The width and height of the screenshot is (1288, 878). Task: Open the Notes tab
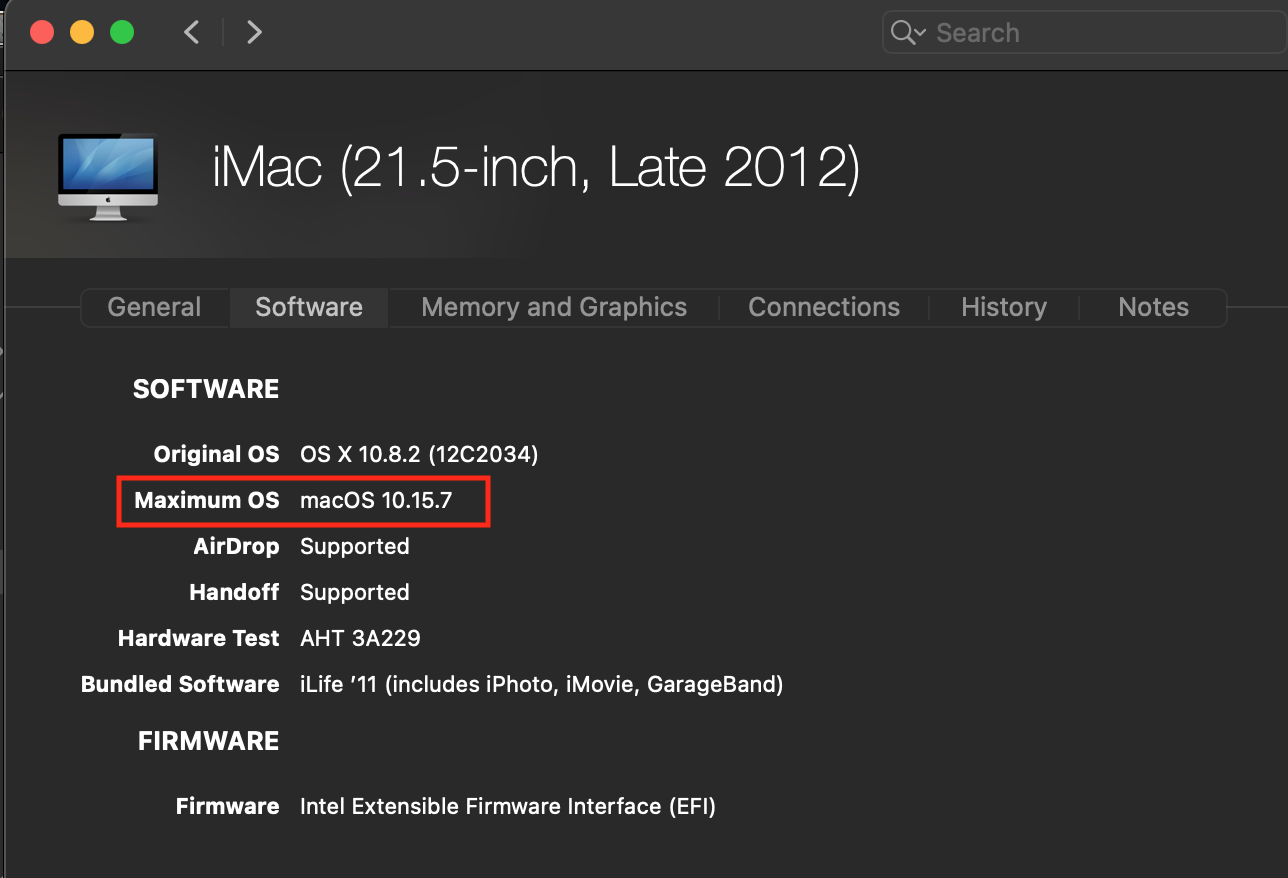tap(1153, 307)
